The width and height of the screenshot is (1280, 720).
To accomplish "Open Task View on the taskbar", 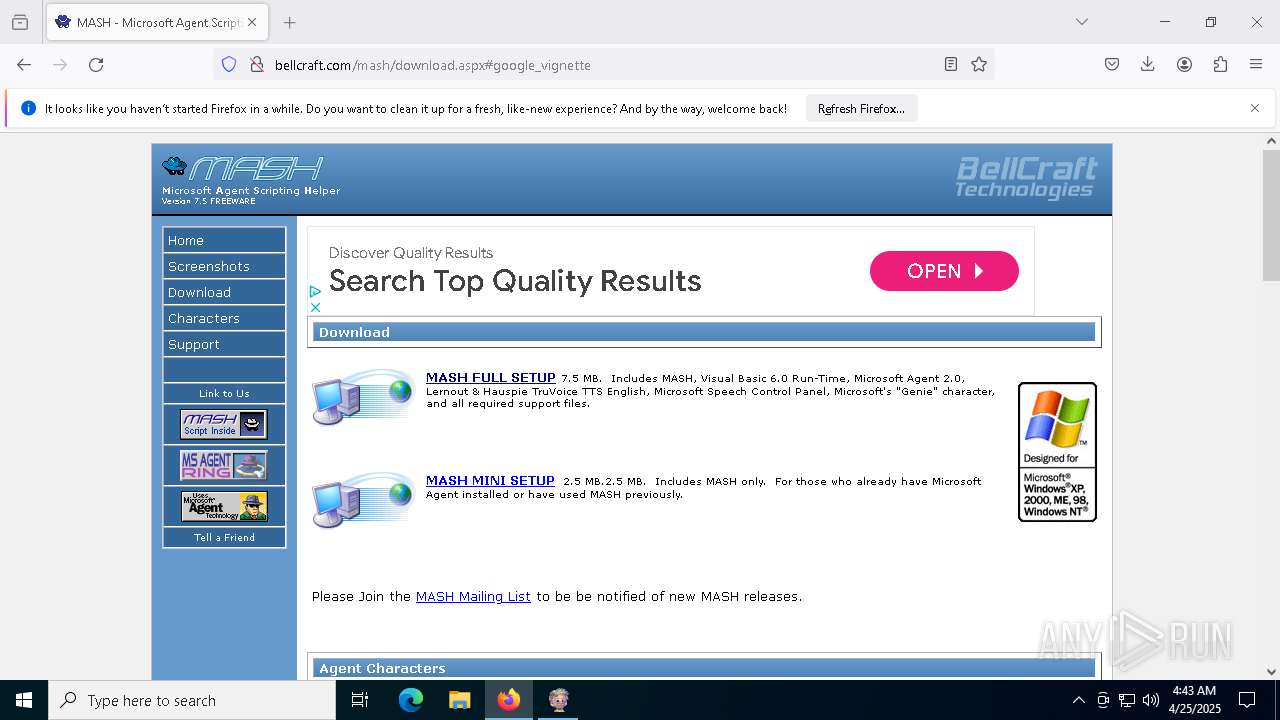I will click(x=360, y=700).
